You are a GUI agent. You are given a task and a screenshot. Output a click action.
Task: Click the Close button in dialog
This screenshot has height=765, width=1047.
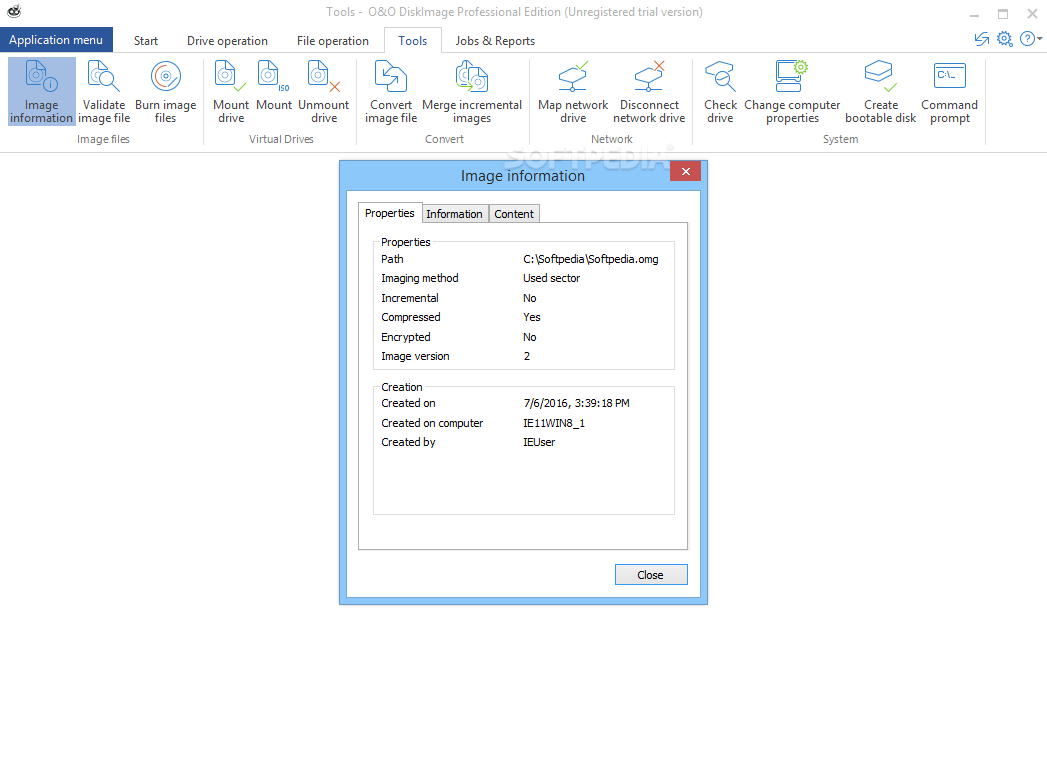pyautogui.click(x=651, y=575)
